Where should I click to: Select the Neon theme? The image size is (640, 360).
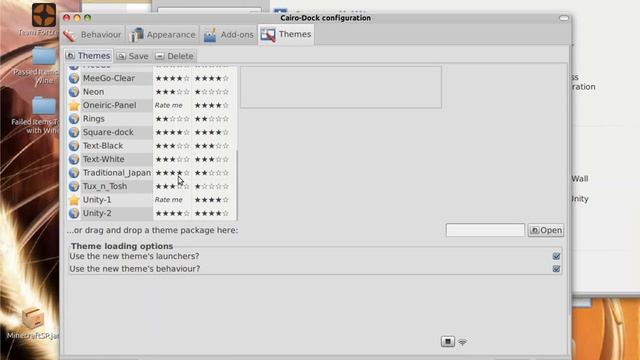(93, 91)
